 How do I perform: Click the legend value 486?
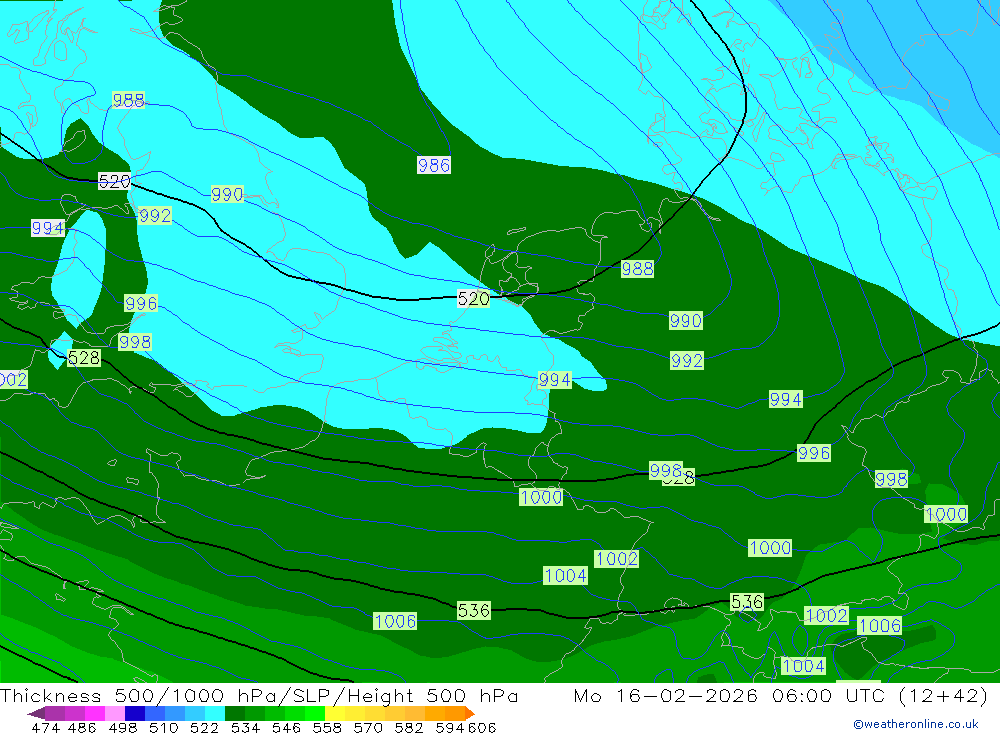(x=82, y=727)
